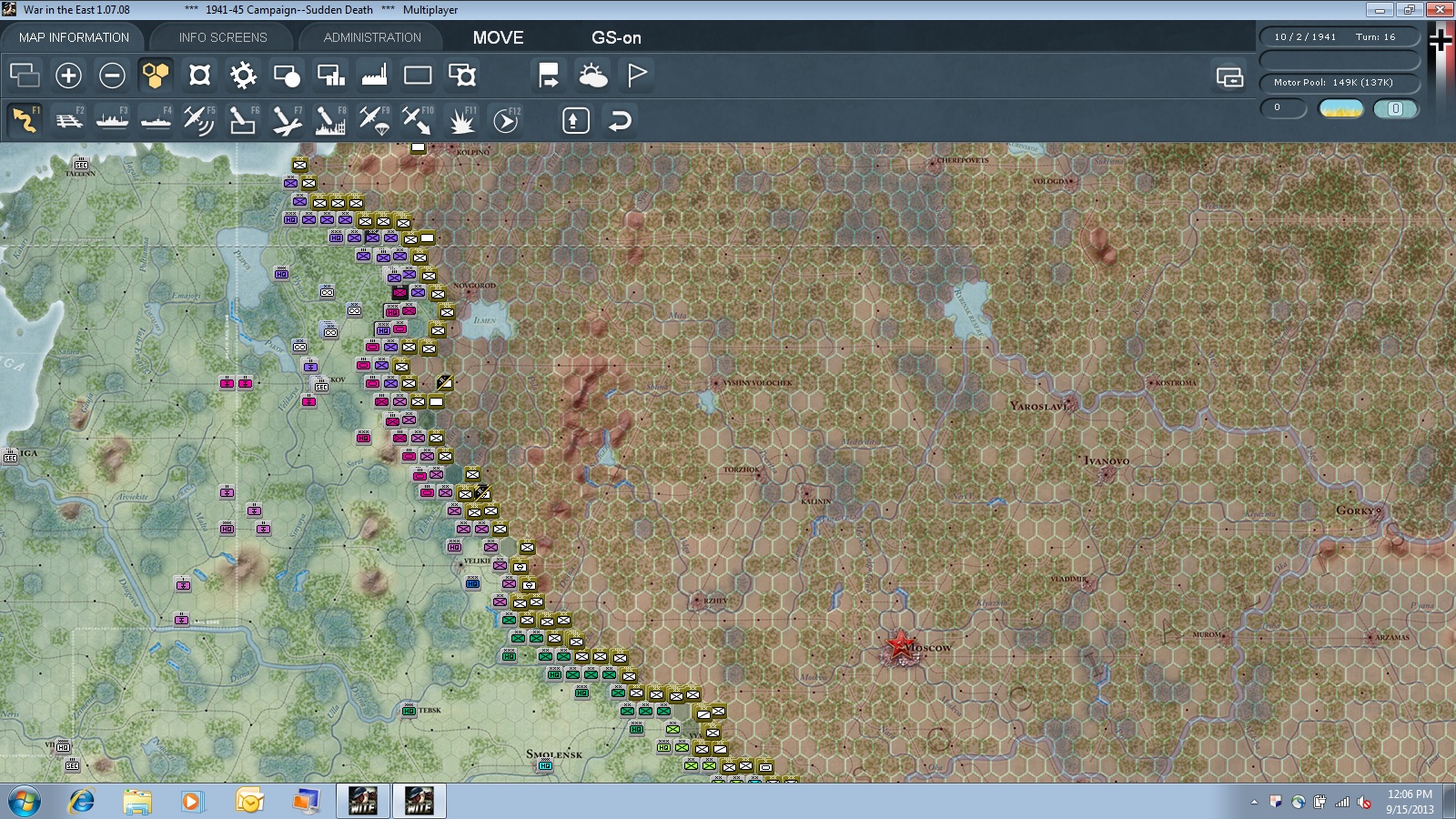Viewport: 1456px width, 819px height.
Task: Select the MAP INFORMATION tab
Action: (x=74, y=37)
